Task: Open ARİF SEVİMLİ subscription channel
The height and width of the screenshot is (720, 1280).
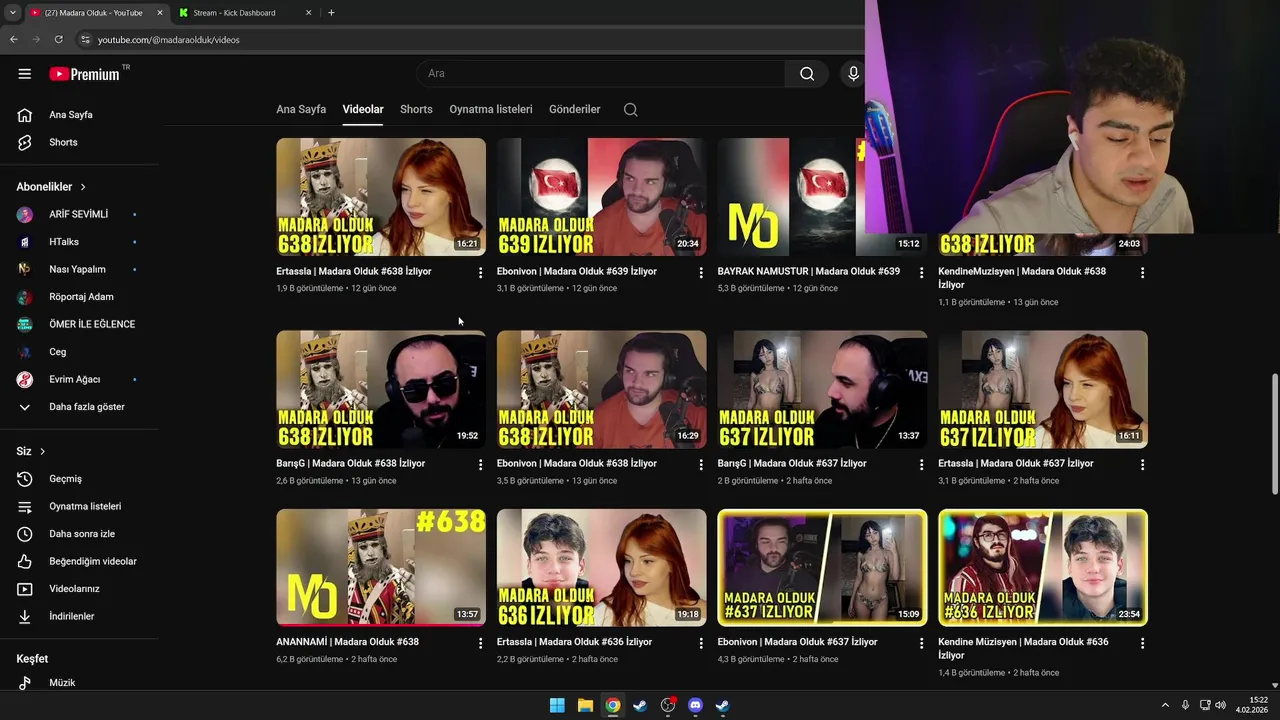Action: (x=80, y=214)
